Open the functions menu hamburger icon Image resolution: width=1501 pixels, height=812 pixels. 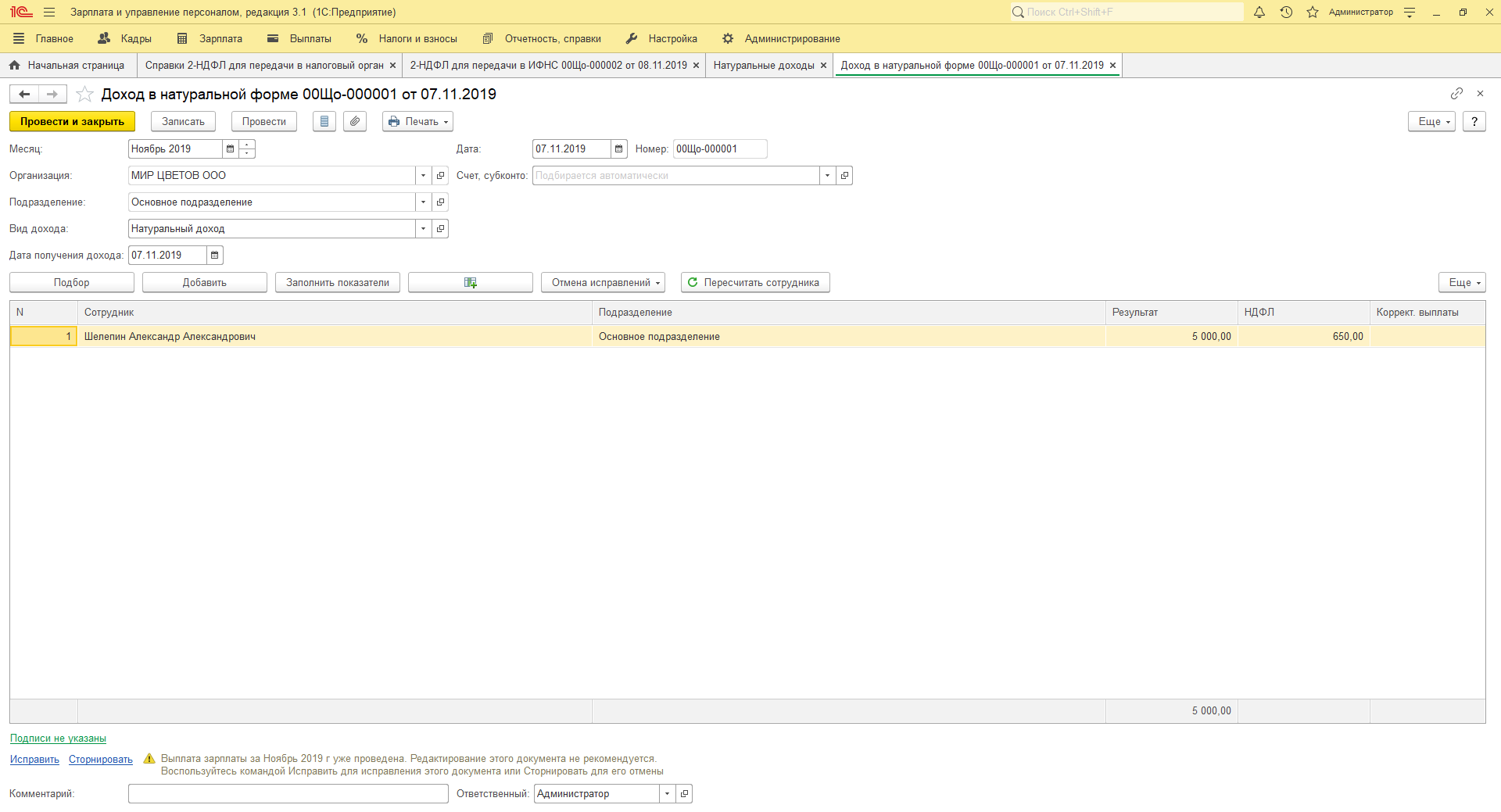(x=49, y=12)
